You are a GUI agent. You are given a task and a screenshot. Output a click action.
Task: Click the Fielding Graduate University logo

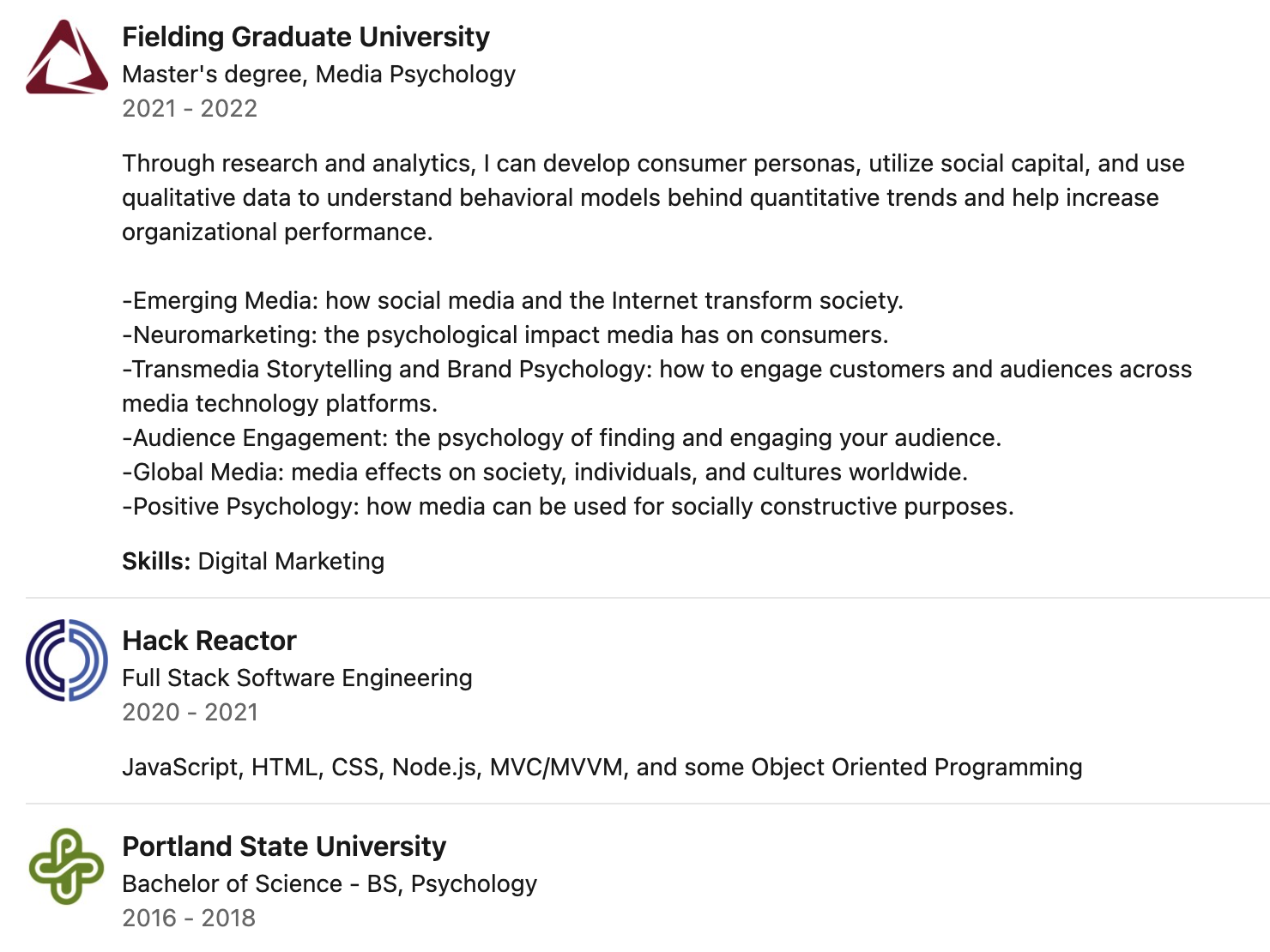(x=67, y=57)
